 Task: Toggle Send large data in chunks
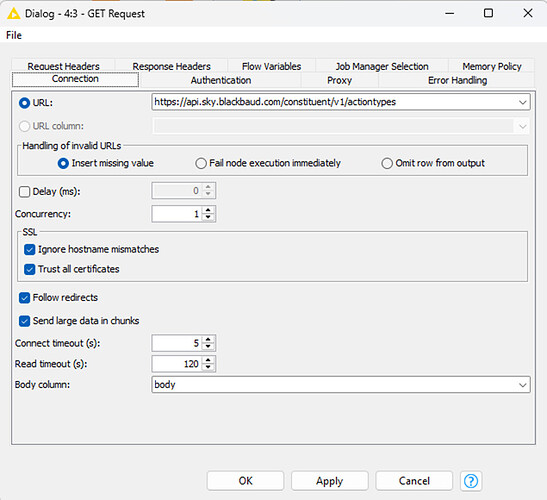click(24, 321)
